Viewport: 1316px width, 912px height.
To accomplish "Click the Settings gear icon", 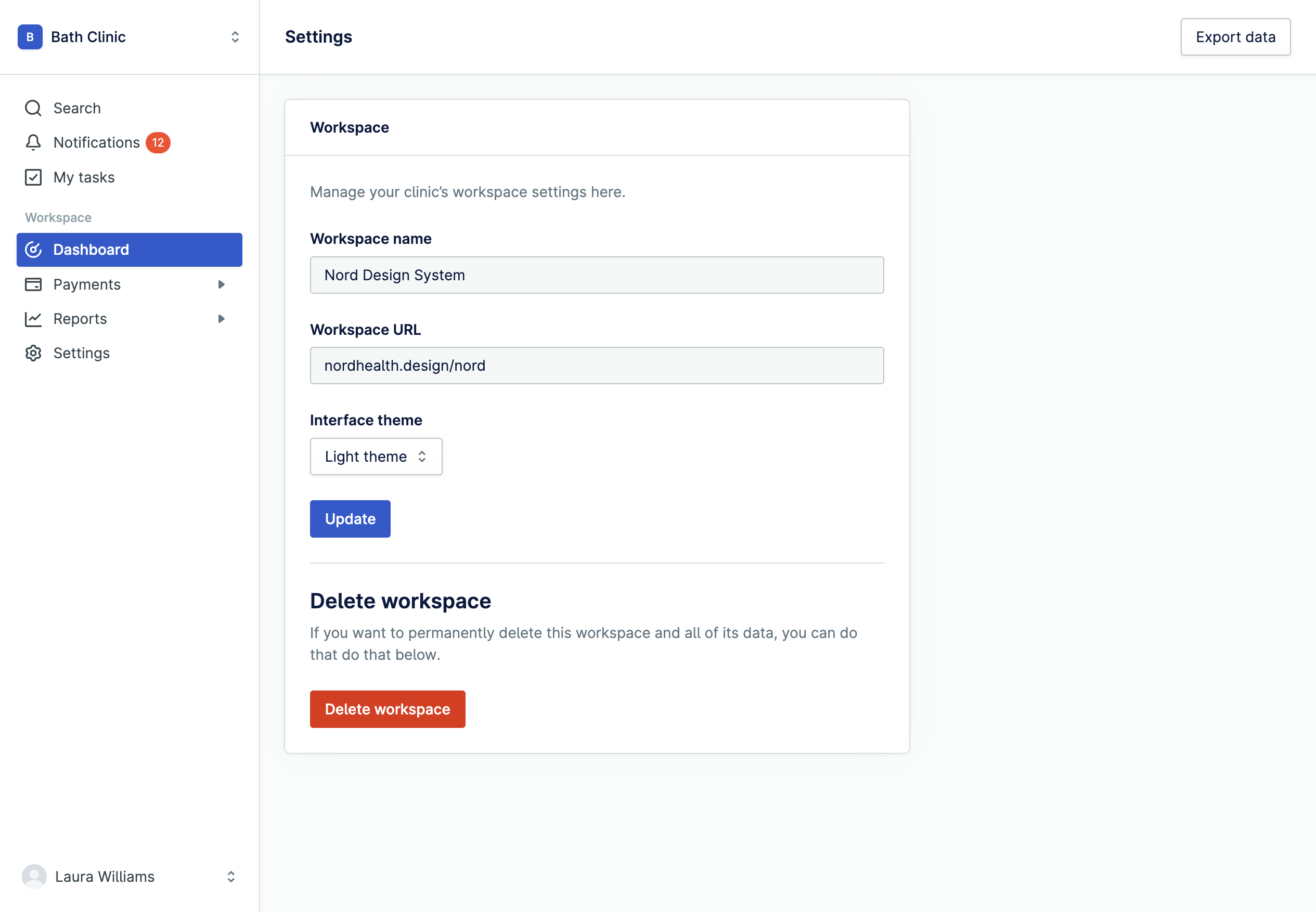I will pos(33,353).
